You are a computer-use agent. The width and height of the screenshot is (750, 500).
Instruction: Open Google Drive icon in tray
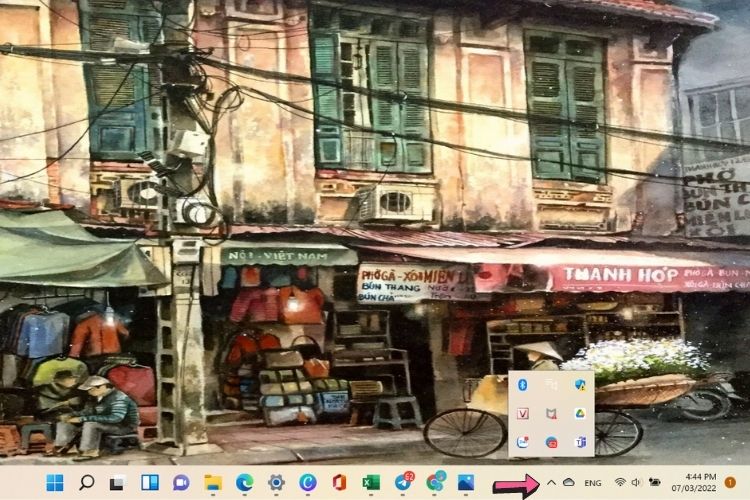[580, 413]
